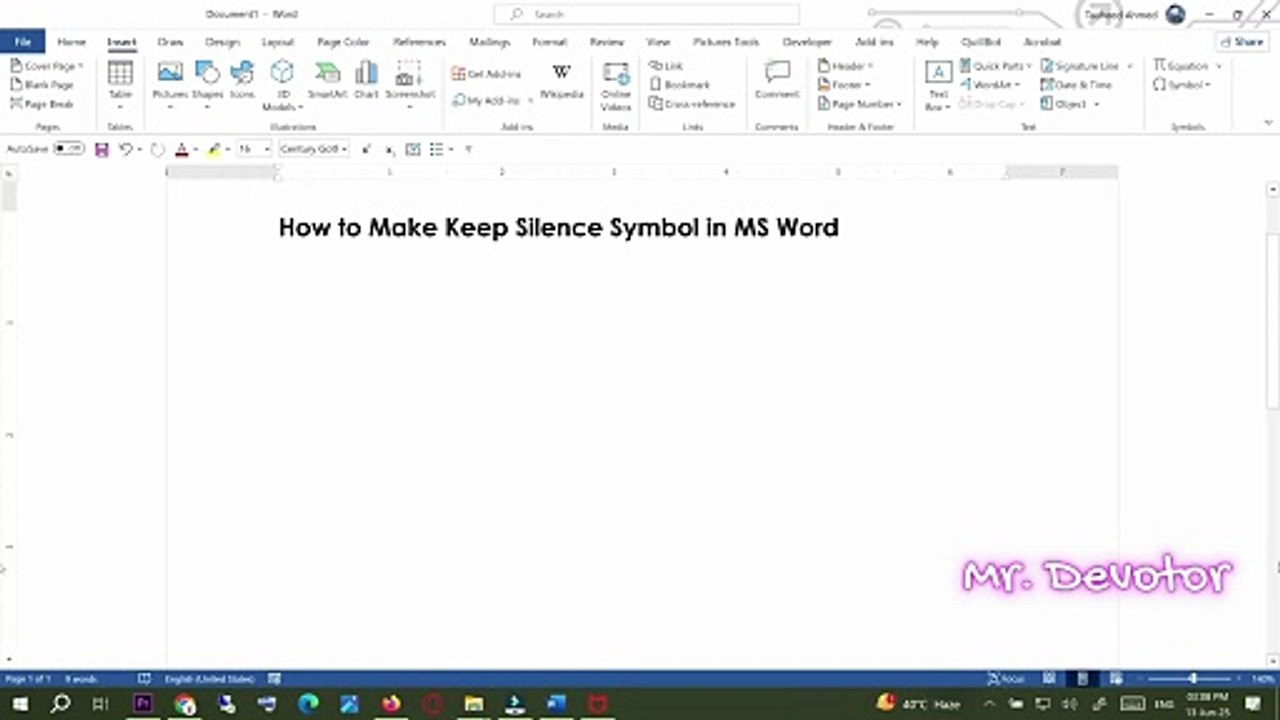The image size is (1280, 720).
Task: Insert a Bookmark
Action: (680, 85)
